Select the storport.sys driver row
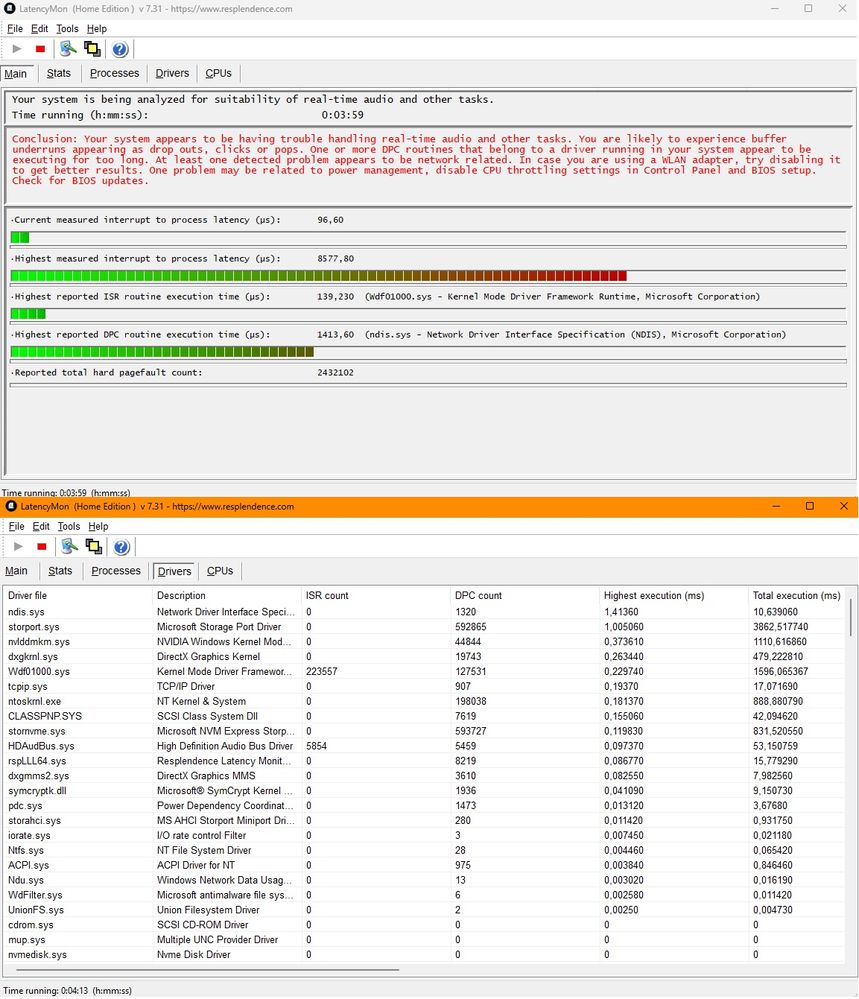Viewport: 859px width, 999px height. [424, 627]
